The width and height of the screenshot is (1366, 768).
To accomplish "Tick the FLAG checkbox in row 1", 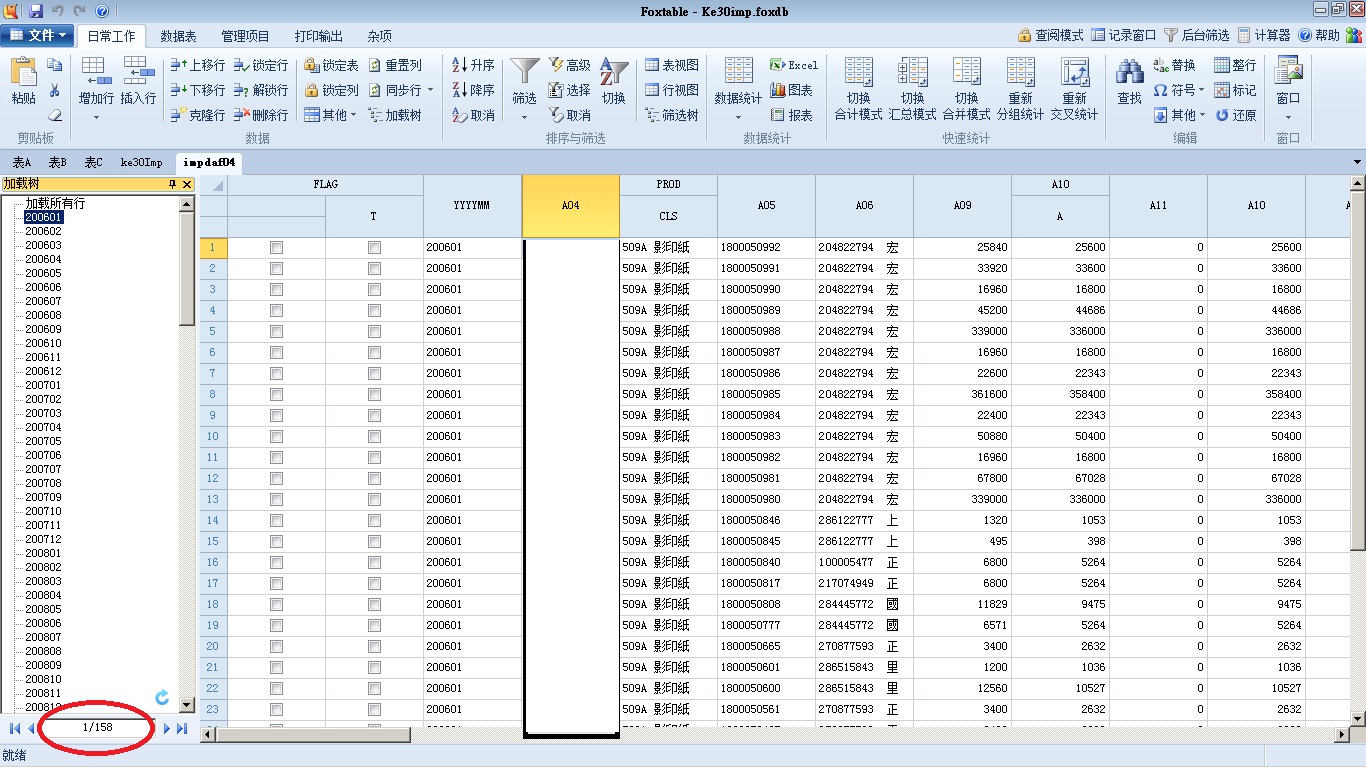I will pyautogui.click(x=276, y=247).
